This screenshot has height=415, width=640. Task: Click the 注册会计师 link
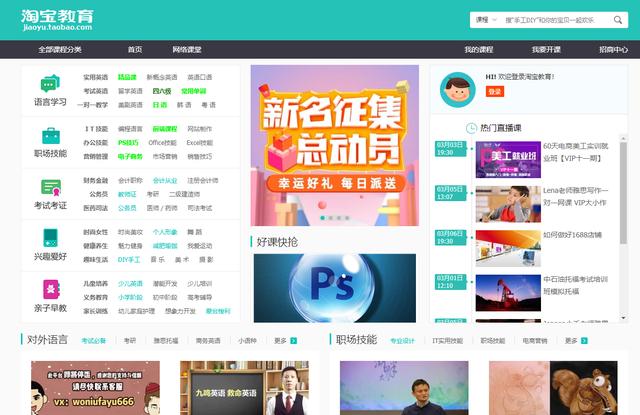click(x=203, y=180)
